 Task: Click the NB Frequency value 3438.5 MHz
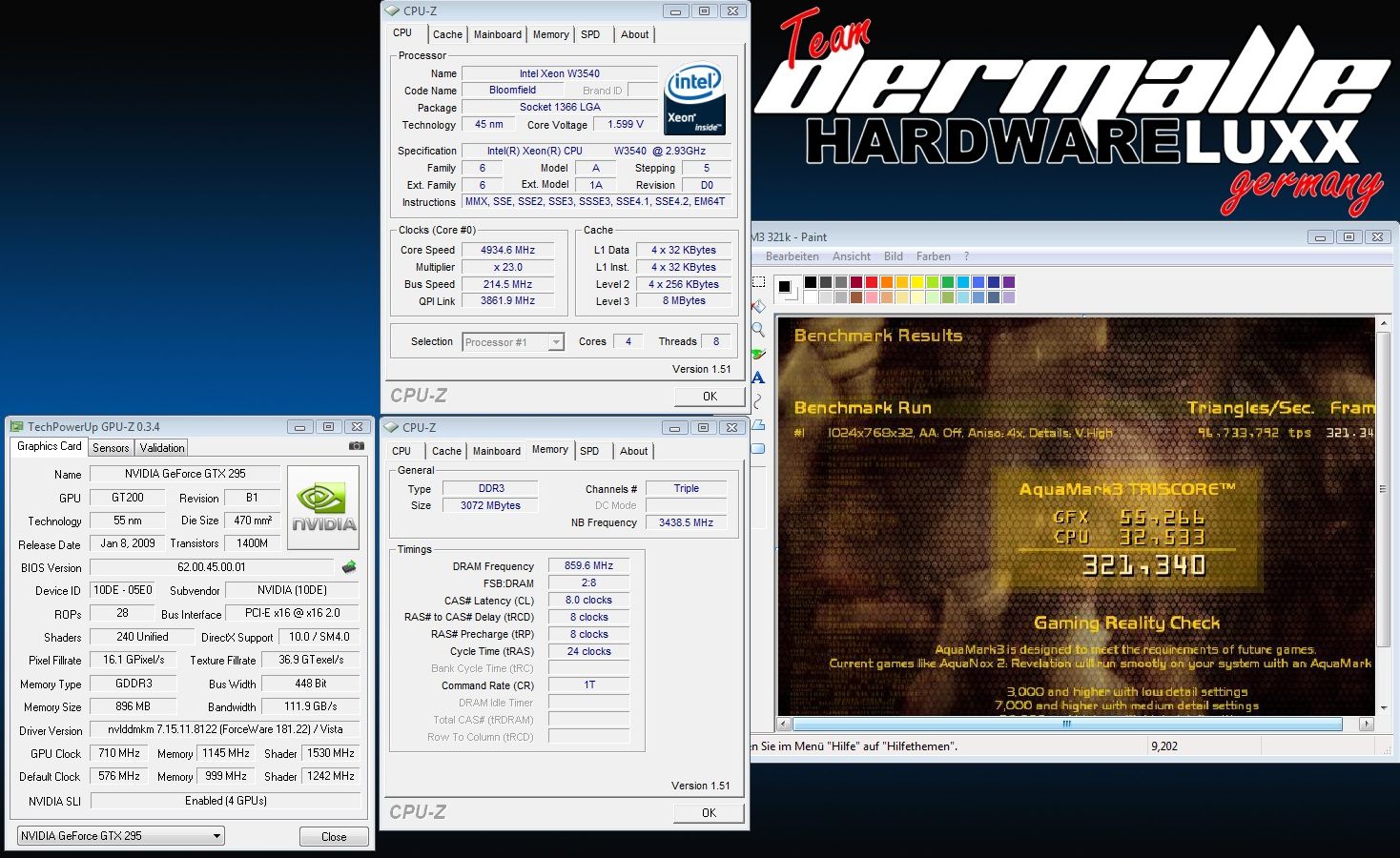click(x=686, y=522)
